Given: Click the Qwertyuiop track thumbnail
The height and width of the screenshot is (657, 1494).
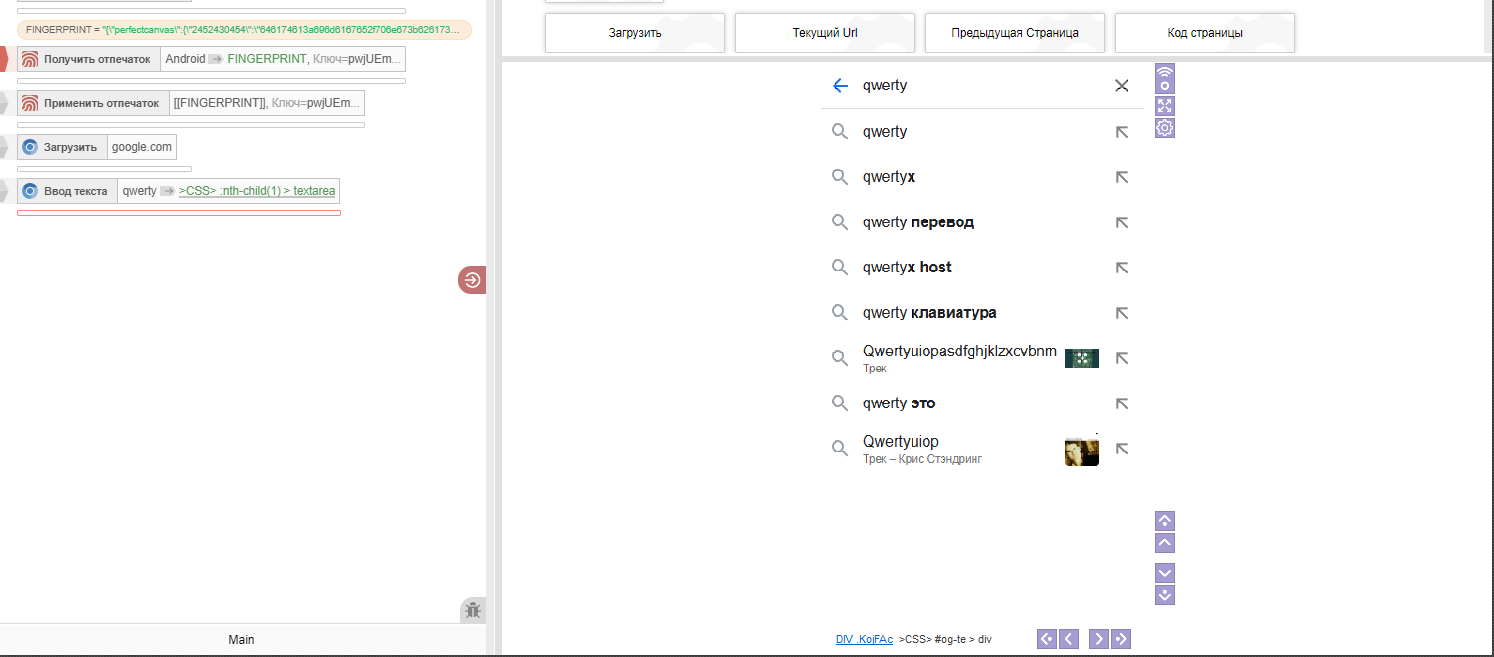Looking at the screenshot, I should pyautogui.click(x=1081, y=451).
